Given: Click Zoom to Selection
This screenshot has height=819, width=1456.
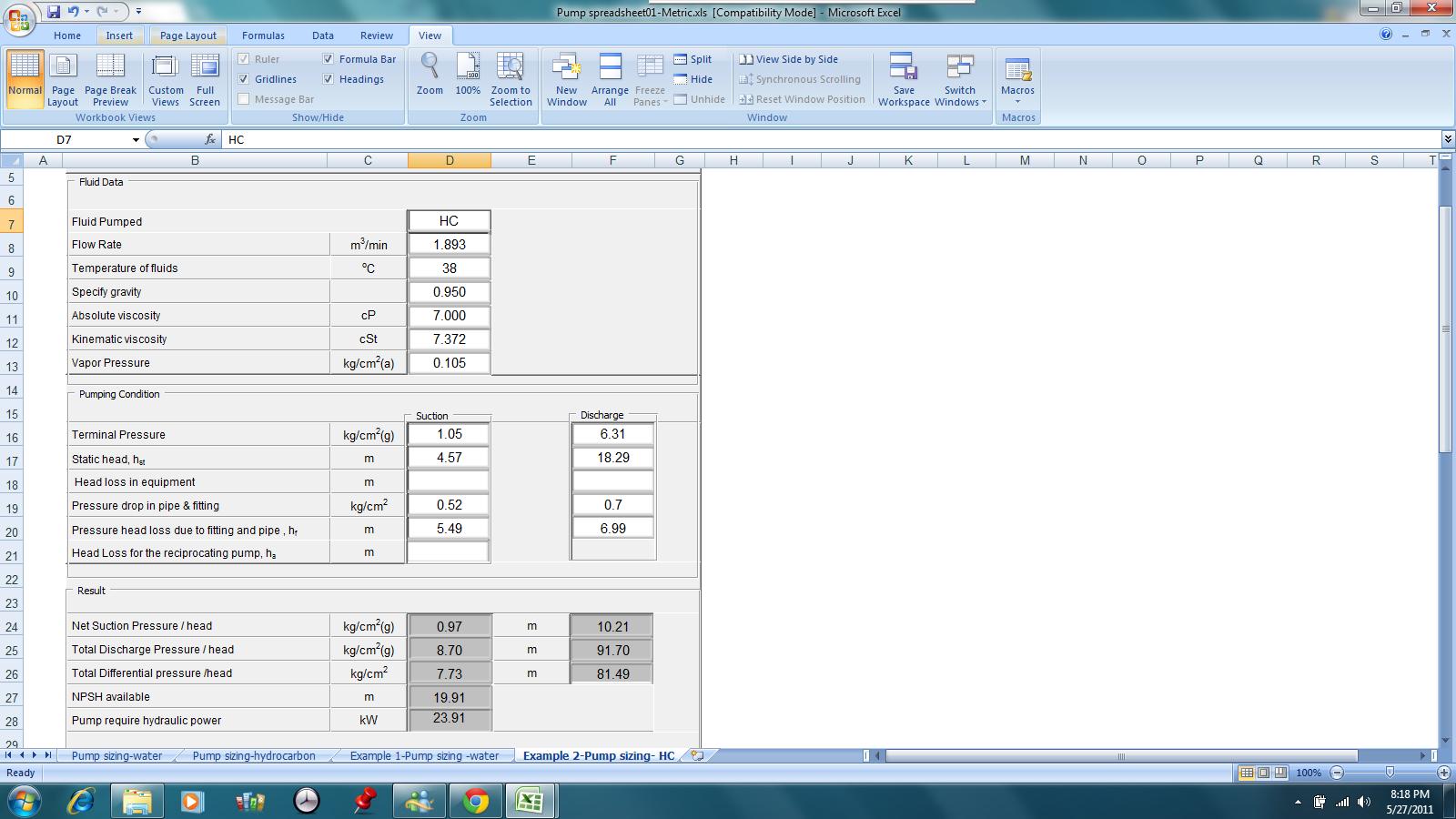Looking at the screenshot, I should 511,80.
